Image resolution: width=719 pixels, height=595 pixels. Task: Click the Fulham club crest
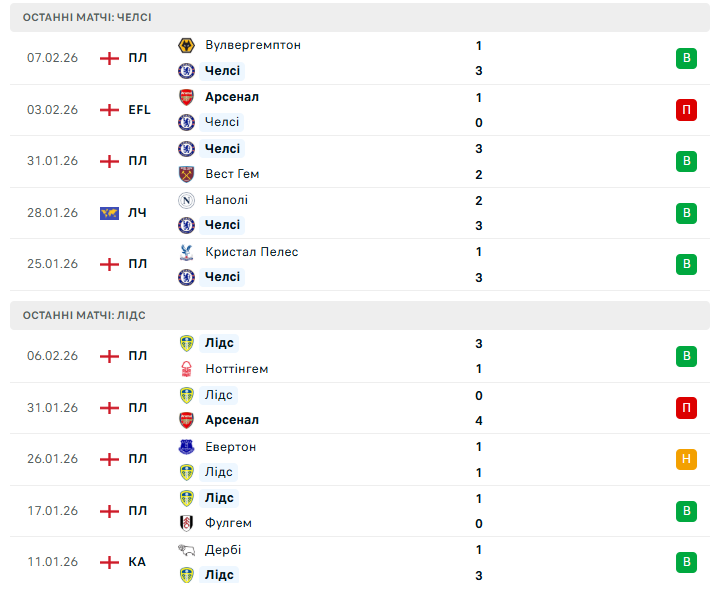pyautogui.click(x=186, y=523)
